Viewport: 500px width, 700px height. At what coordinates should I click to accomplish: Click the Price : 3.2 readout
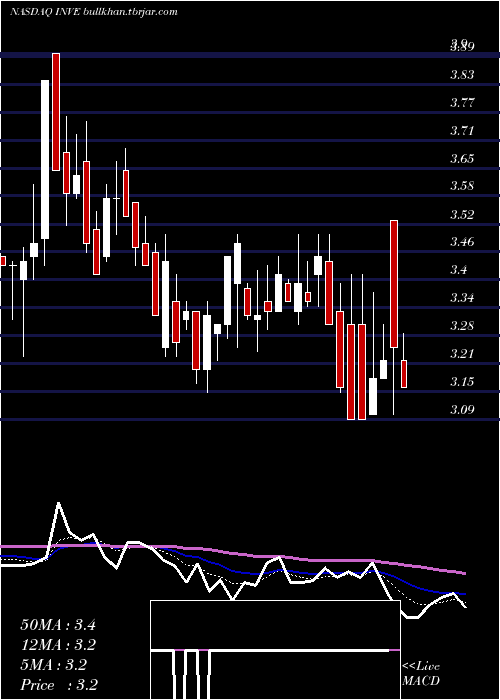pos(59,684)
